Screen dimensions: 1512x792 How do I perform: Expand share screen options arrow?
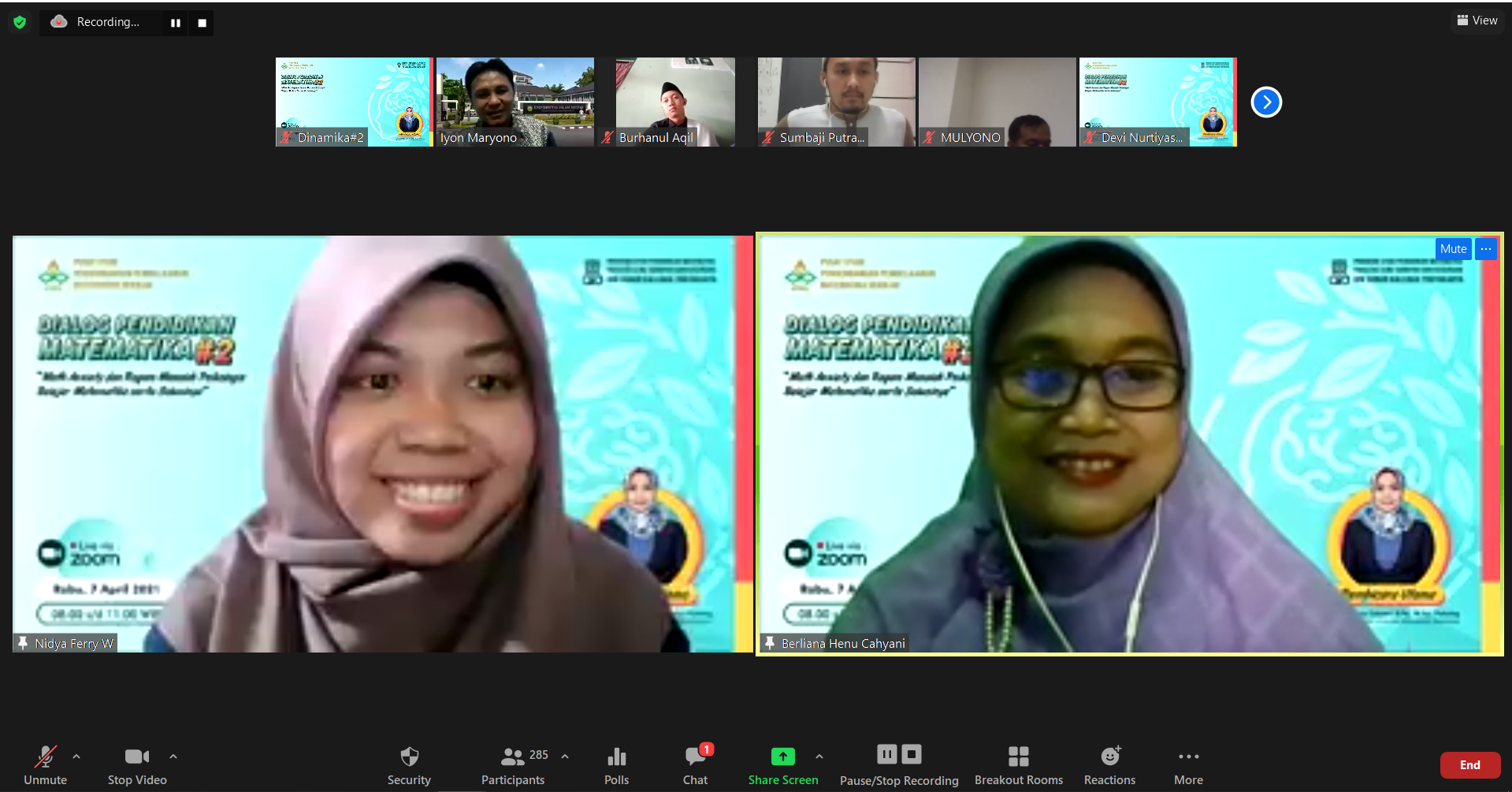[819, 757]
